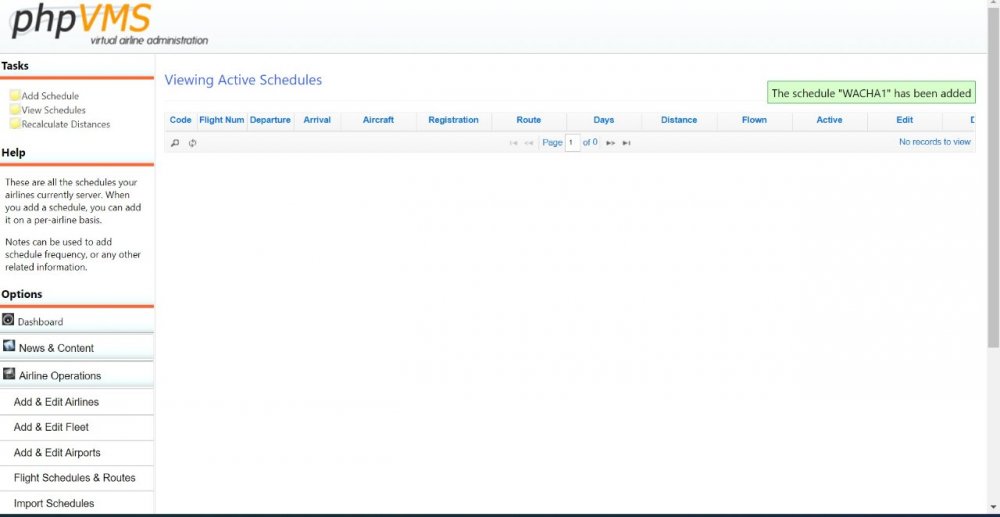Open the View Schedules task link
The height and width of the screenshot is (517, 1000).
pyautogui.click(x=54, y=110)
